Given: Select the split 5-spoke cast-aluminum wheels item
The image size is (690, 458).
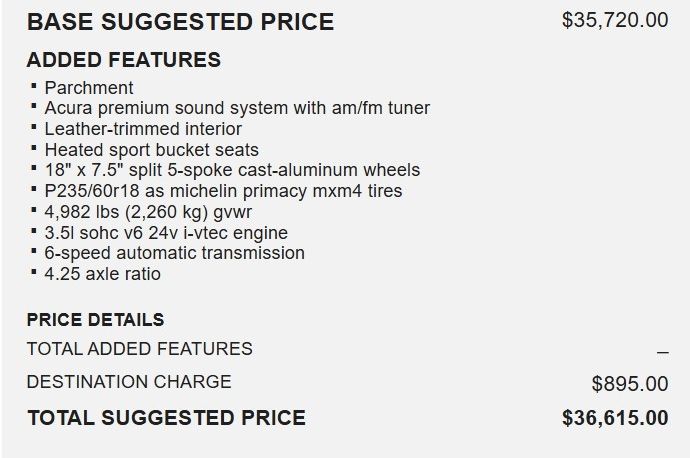Looking at the screenshot, I should (232, 170).
